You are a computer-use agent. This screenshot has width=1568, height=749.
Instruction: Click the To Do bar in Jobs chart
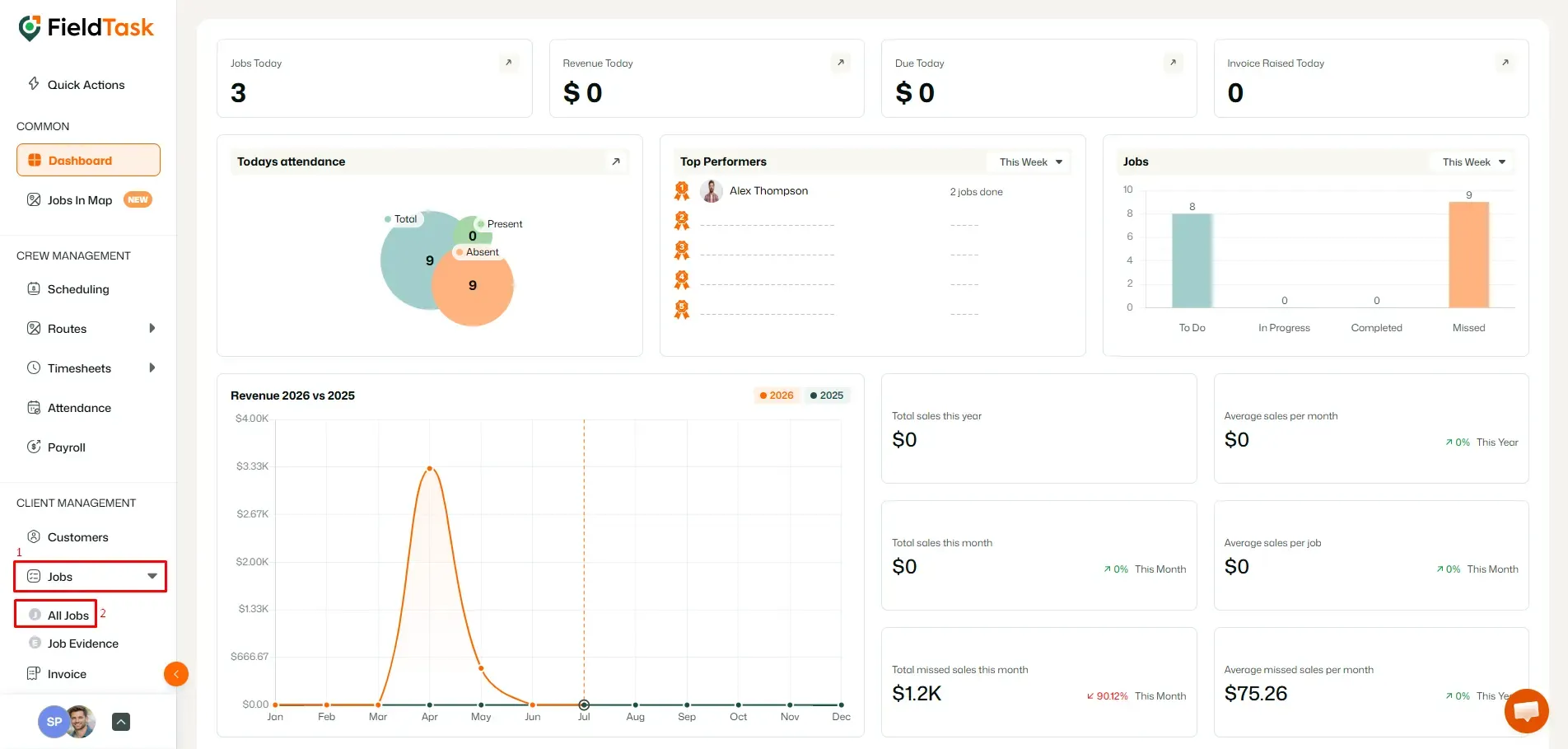click(1192, 260)
